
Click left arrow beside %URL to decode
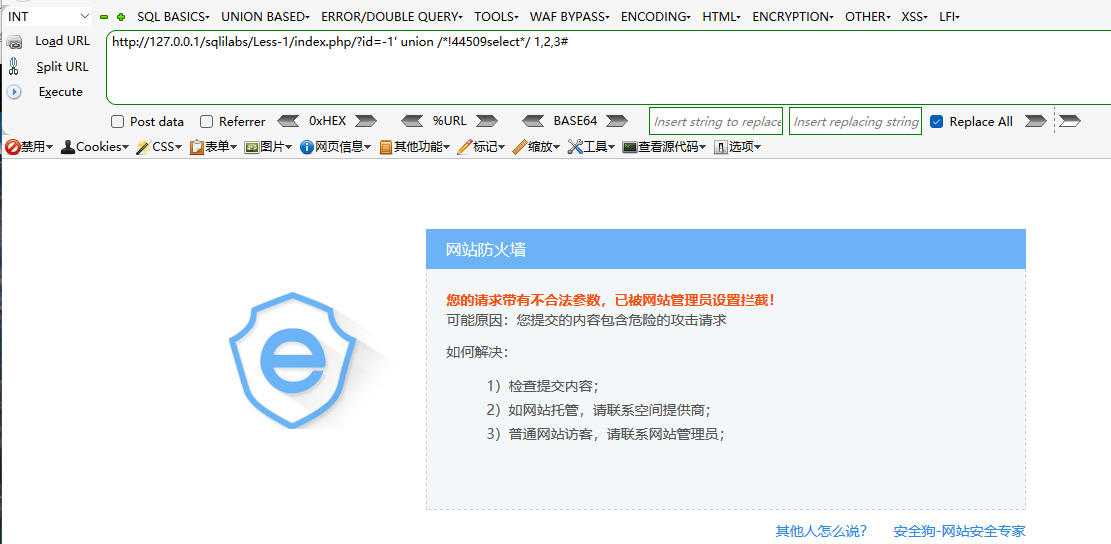(x=414, y=121)
